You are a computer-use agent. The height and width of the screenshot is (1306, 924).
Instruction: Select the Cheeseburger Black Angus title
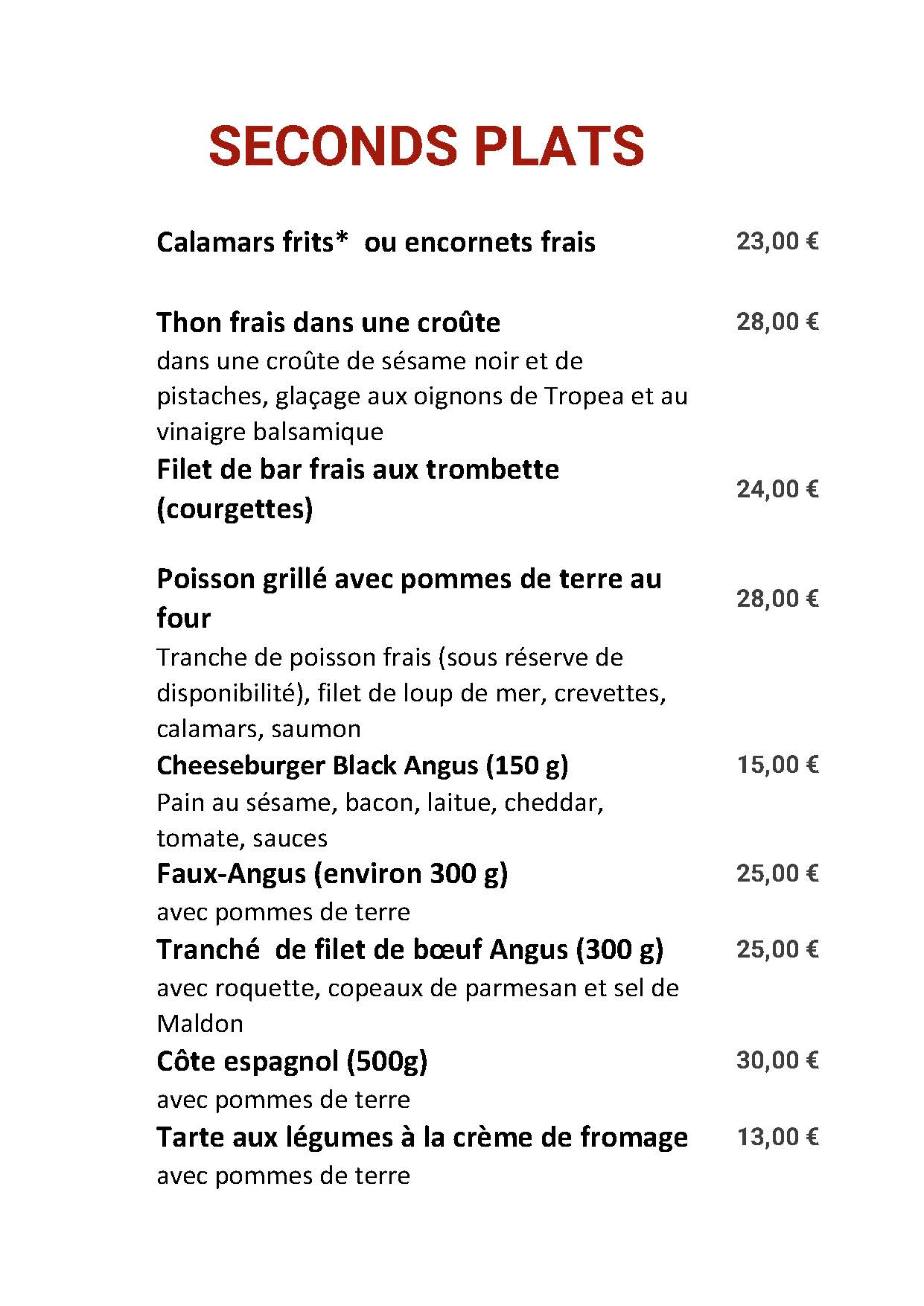click(362, 765)
